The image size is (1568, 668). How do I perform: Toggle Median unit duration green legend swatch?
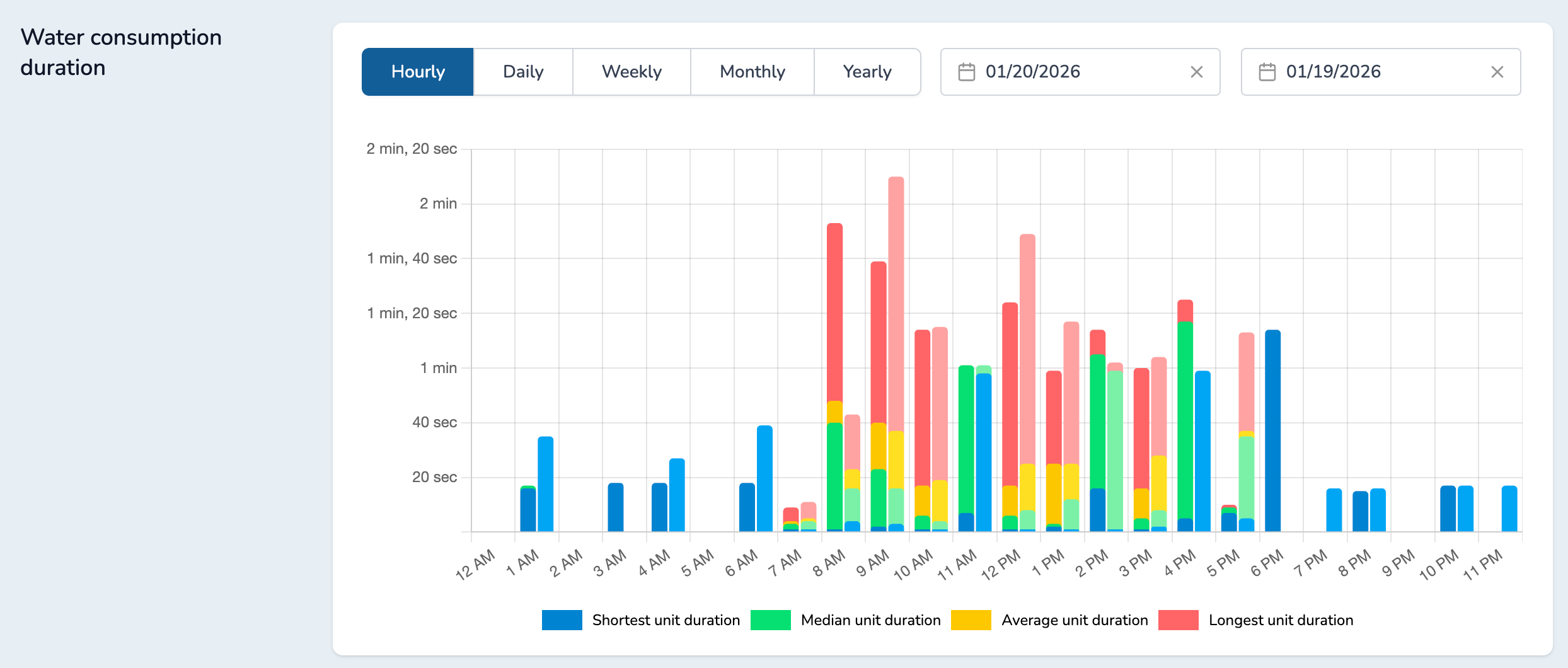point(770,620)
